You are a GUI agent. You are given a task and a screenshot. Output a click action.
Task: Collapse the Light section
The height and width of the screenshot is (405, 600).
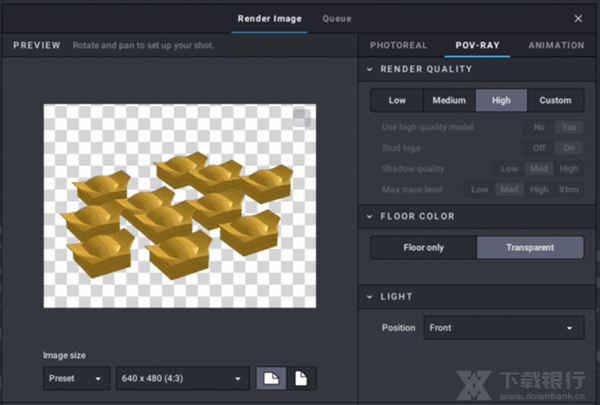369,297
